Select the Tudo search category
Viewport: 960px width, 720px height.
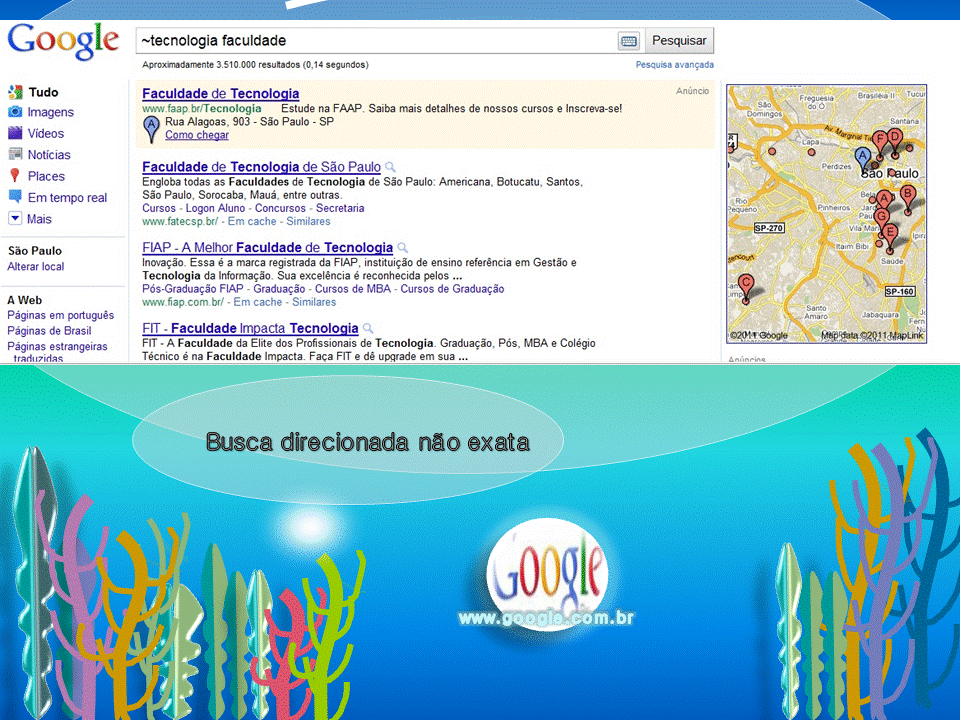43,92
